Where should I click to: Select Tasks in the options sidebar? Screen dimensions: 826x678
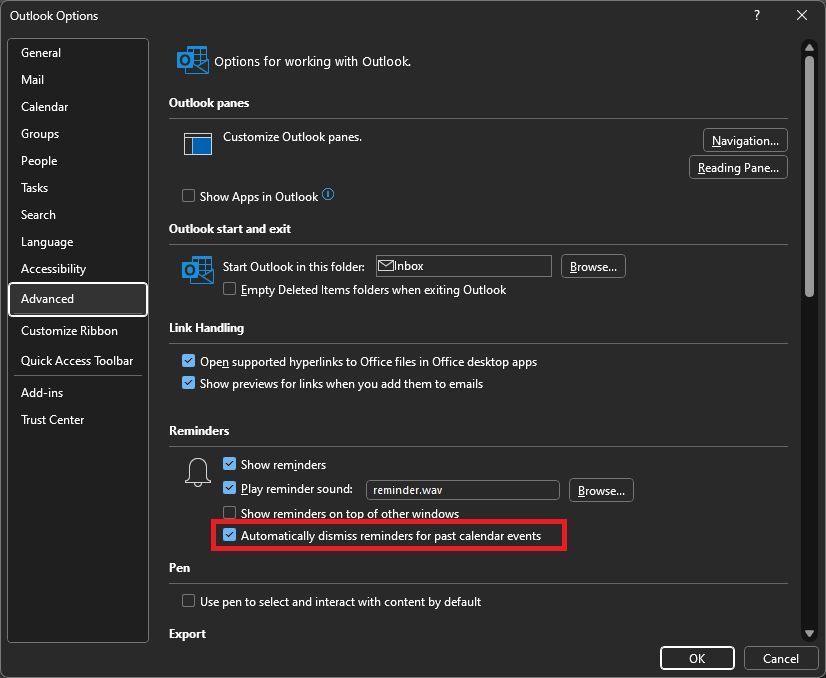78,188
